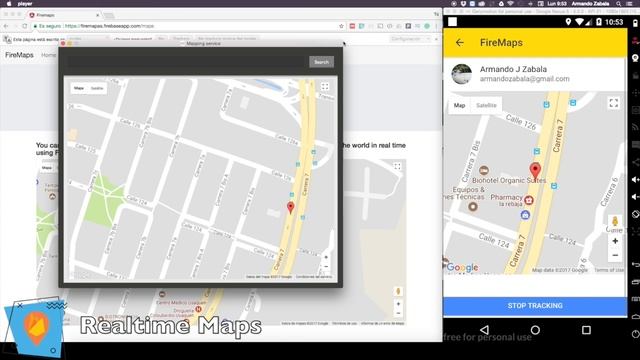Click Armando J Zabala's profile photo
The width and height of the screenshot is (640, 360).
click(x=462, y=74)
